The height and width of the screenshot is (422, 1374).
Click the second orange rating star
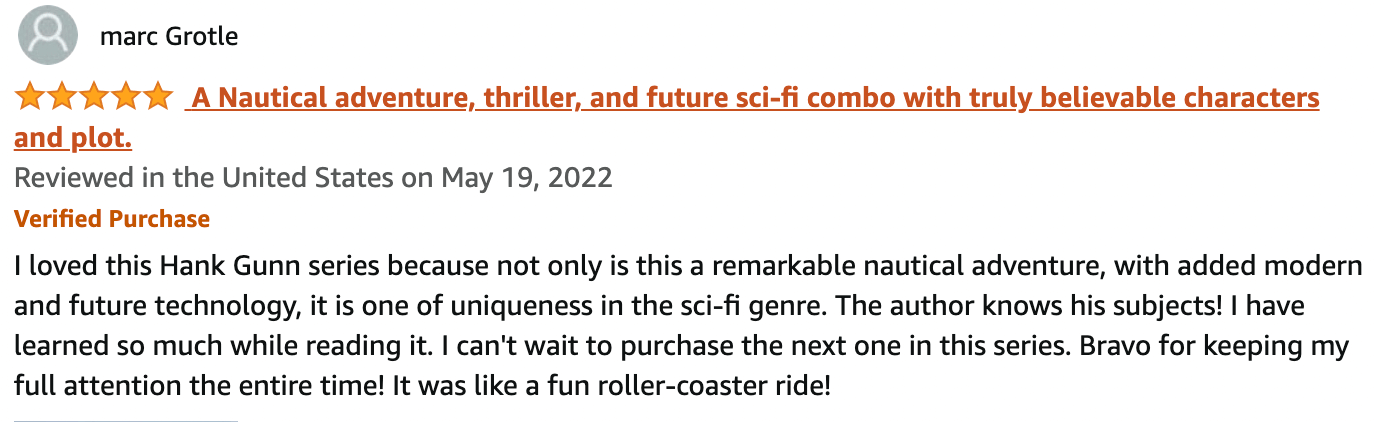(62, 97)
